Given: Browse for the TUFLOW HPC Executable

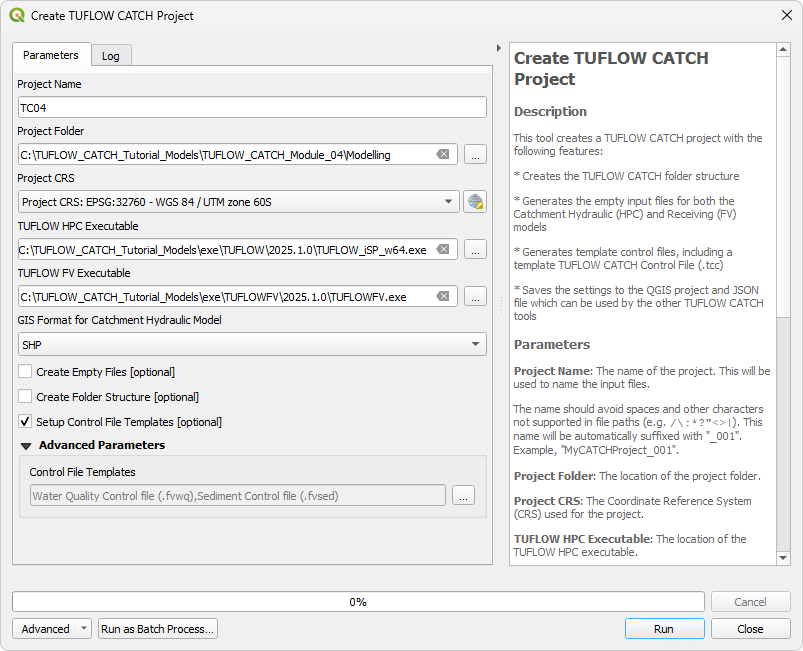Looking at the screenshot, I should tap(475, 249).
